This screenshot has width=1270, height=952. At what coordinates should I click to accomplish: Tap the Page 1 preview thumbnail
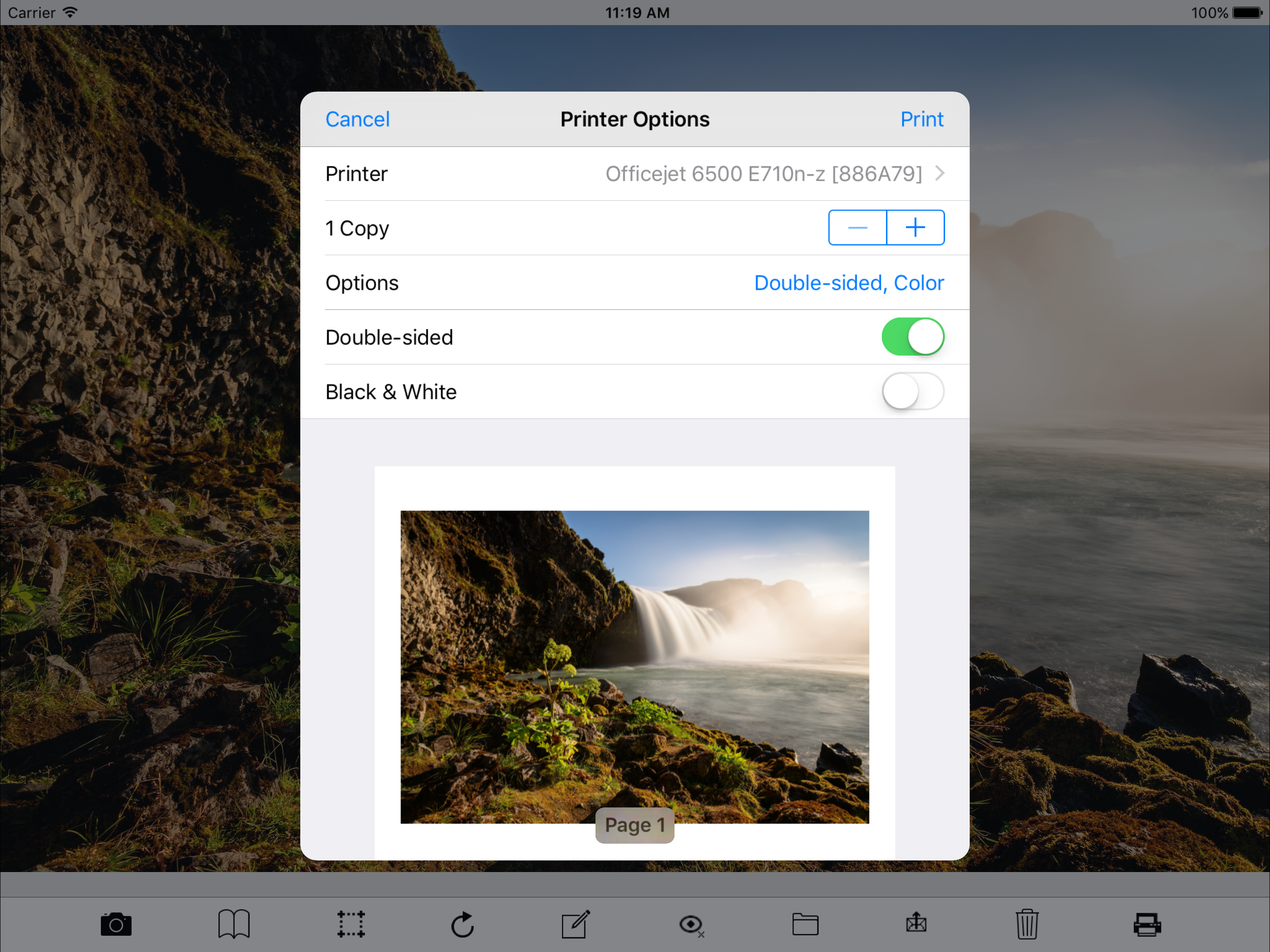pyautogui.click(x=635, y=666)
